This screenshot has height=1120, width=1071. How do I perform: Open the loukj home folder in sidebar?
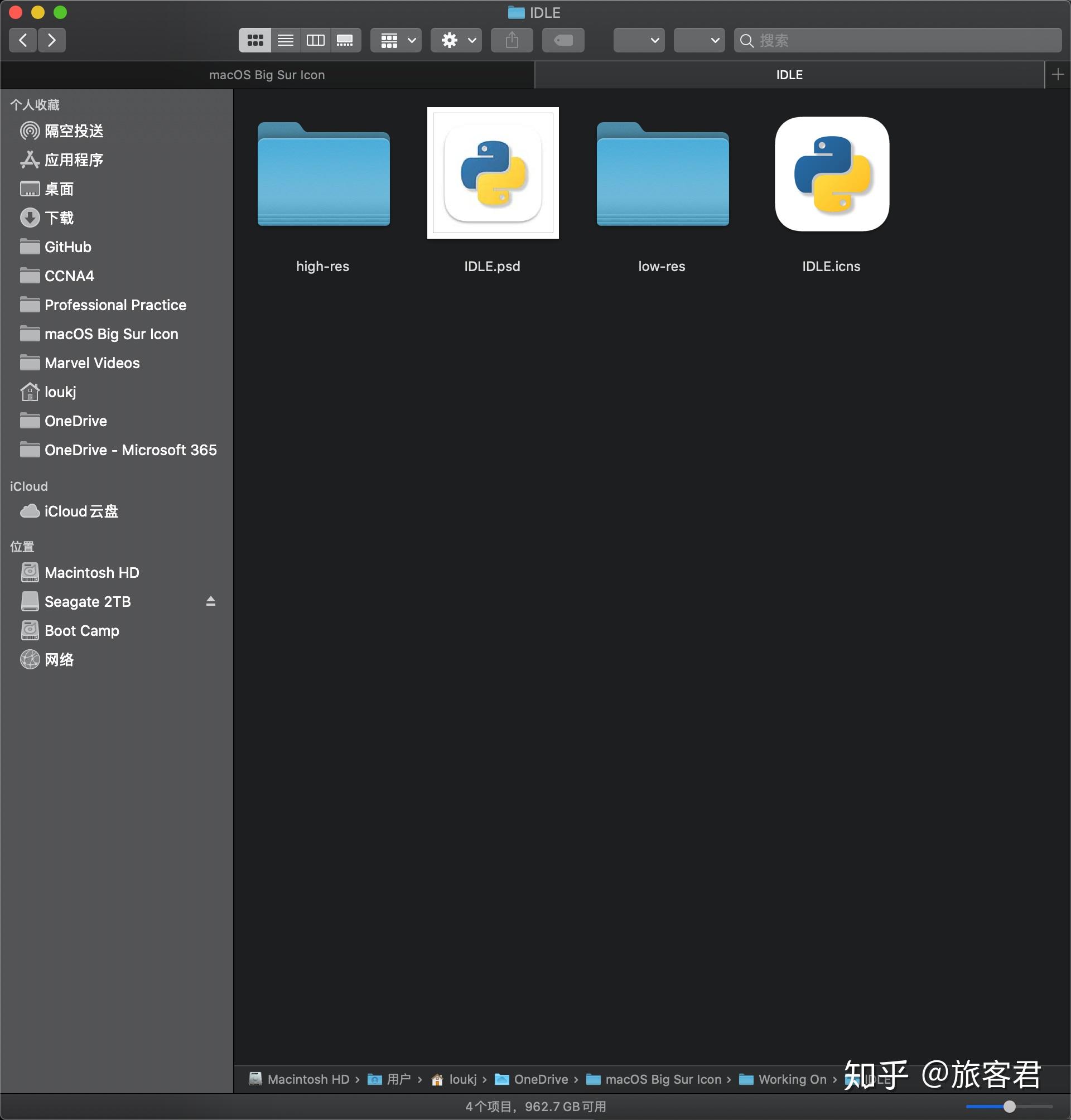[117, 392]
